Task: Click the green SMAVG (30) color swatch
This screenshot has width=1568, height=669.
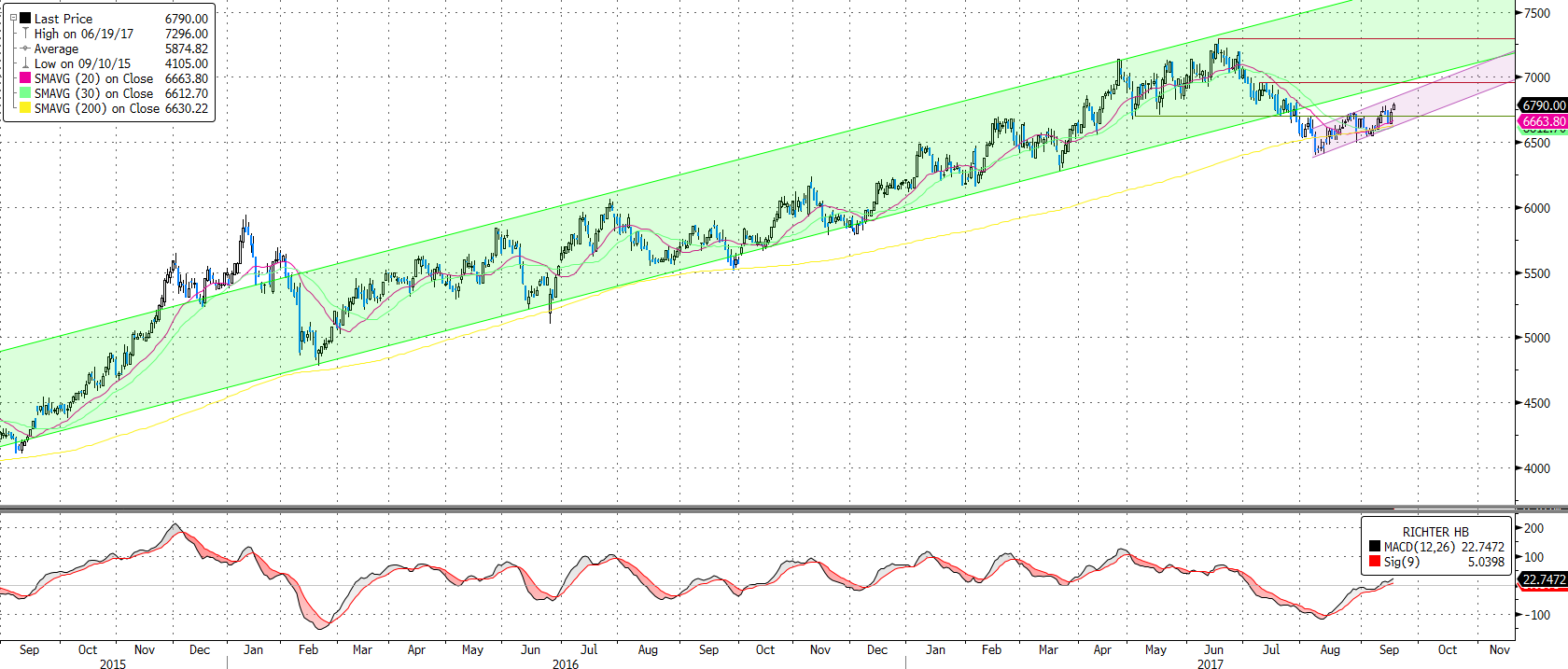Action: 25,93
